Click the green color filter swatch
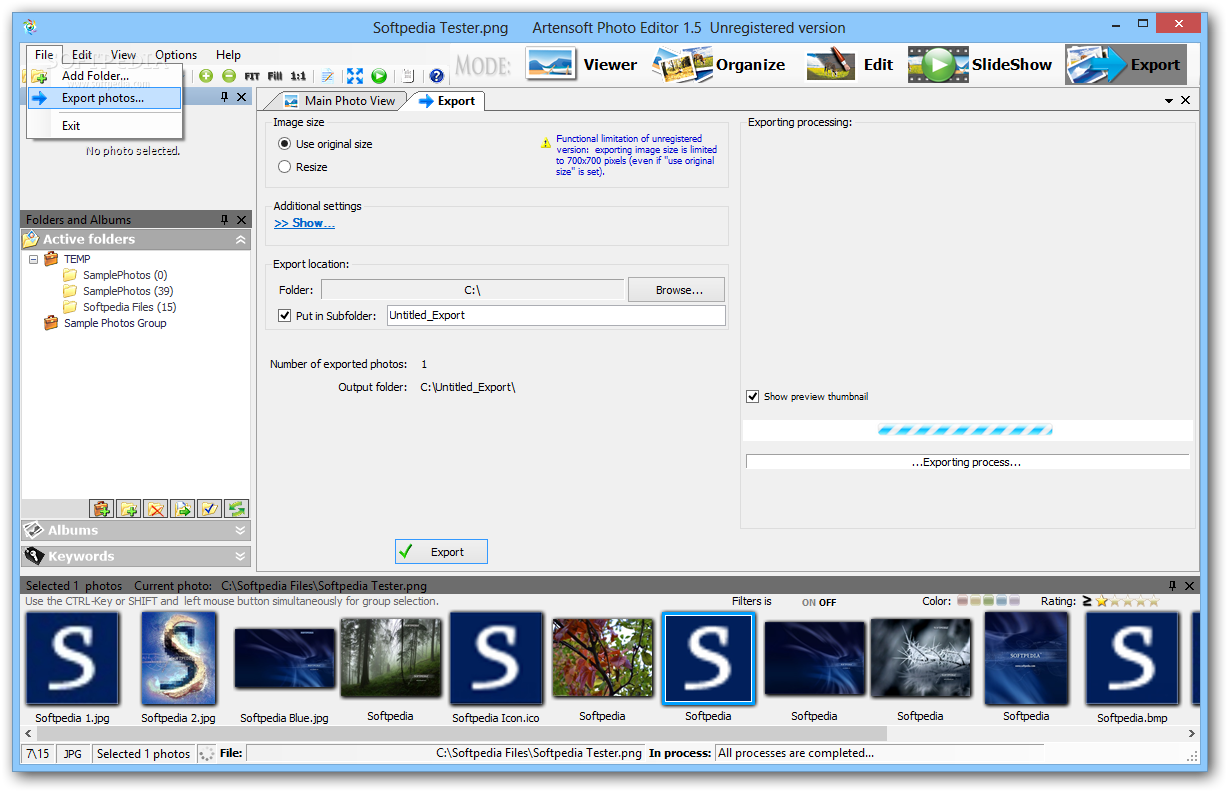This screenshot has height=792, width=1228. click(989, 601)
